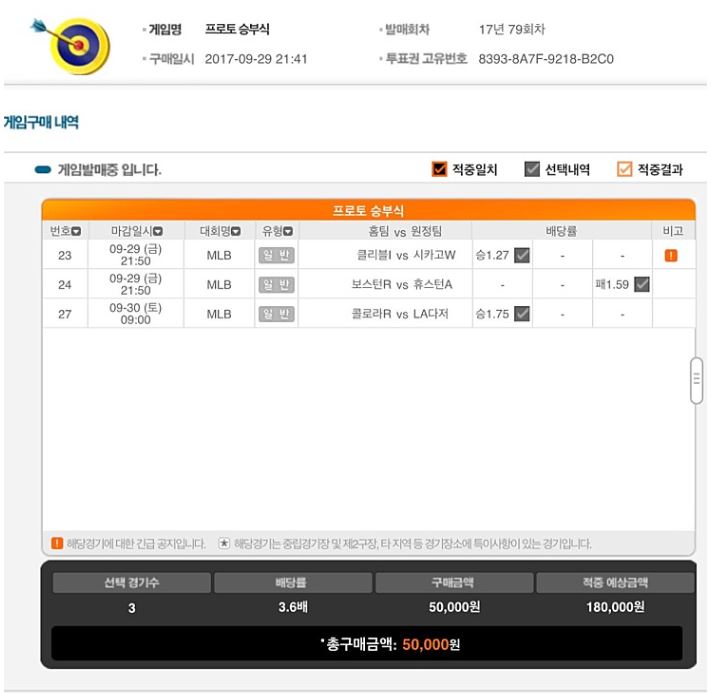The image size is (718, 693).
Task: Click the archery target logo icon
Action: pos(71,46)
